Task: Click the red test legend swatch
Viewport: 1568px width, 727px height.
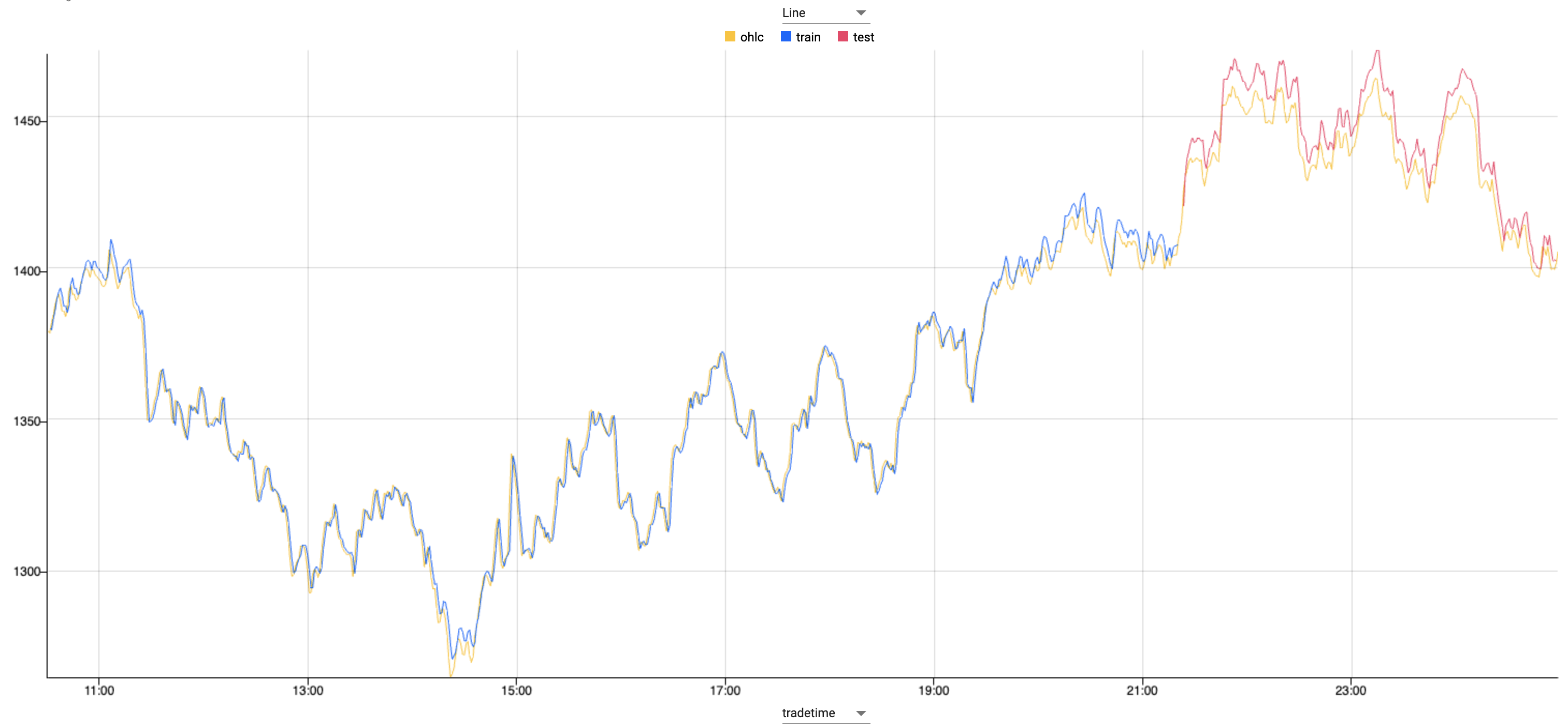Action: tap(842, 37)
